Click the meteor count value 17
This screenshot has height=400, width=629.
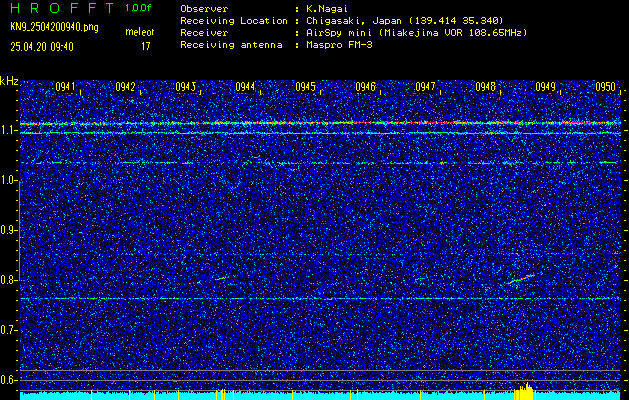[146, 47]
